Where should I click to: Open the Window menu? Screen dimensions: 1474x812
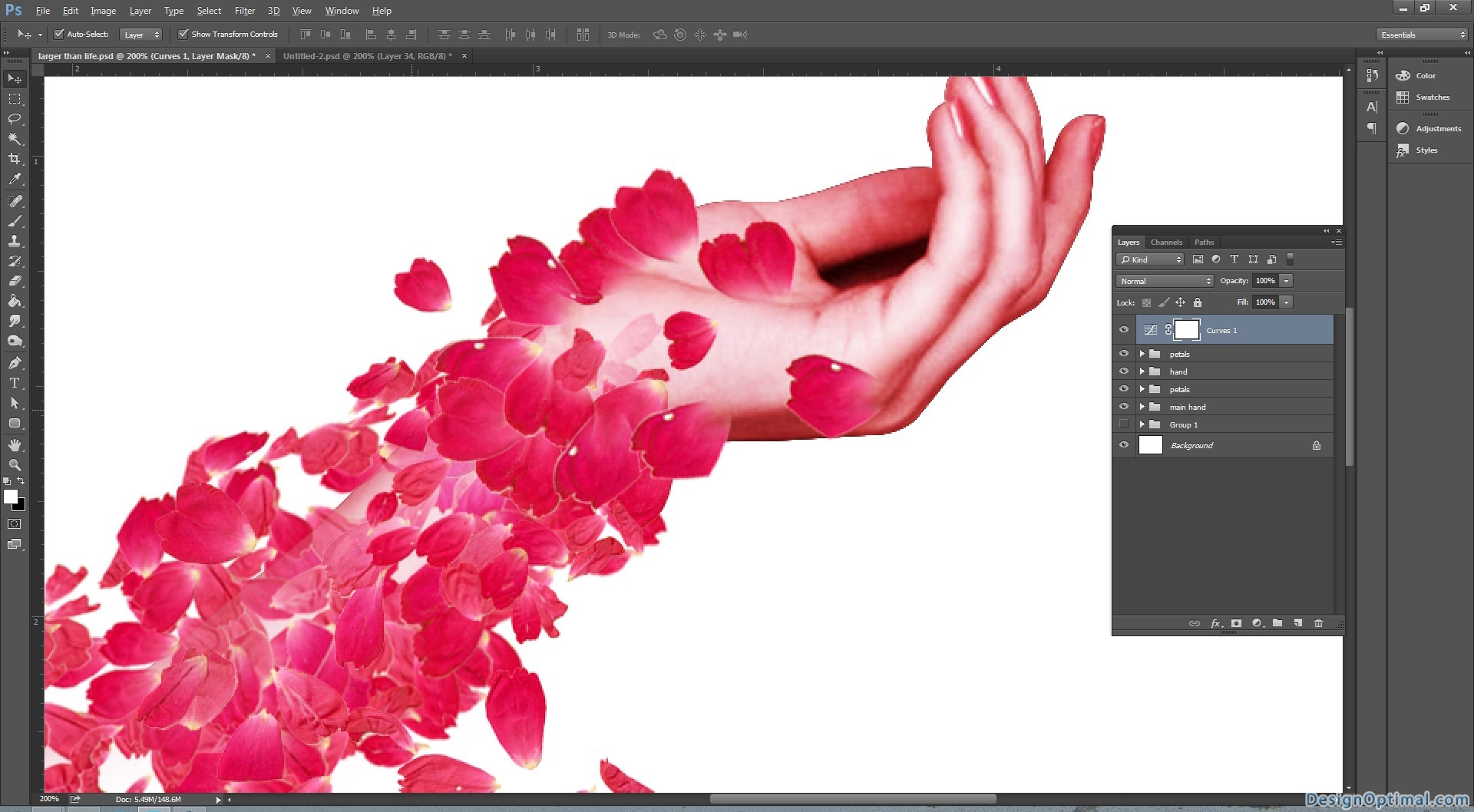[342, 11]
